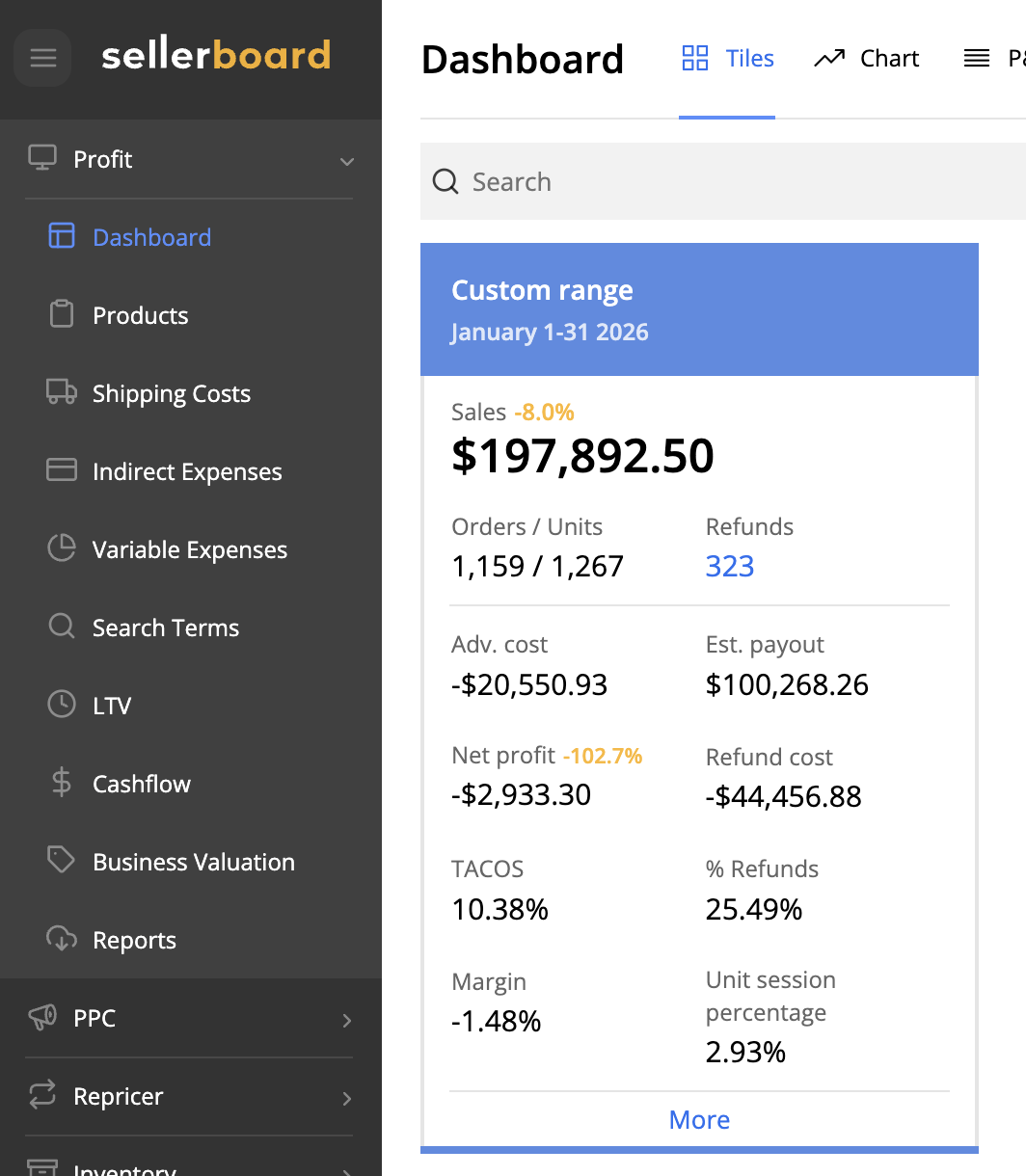This screenshot has width=1026, height=1176.
Task: Open the Products page
Action: [140, 315]
